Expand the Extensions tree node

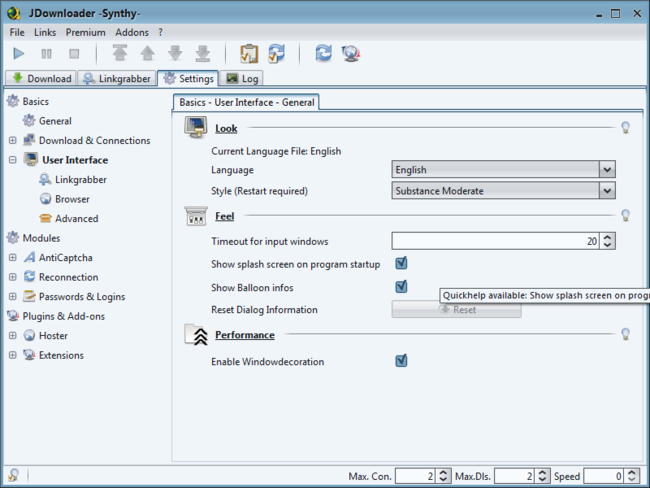13,355
